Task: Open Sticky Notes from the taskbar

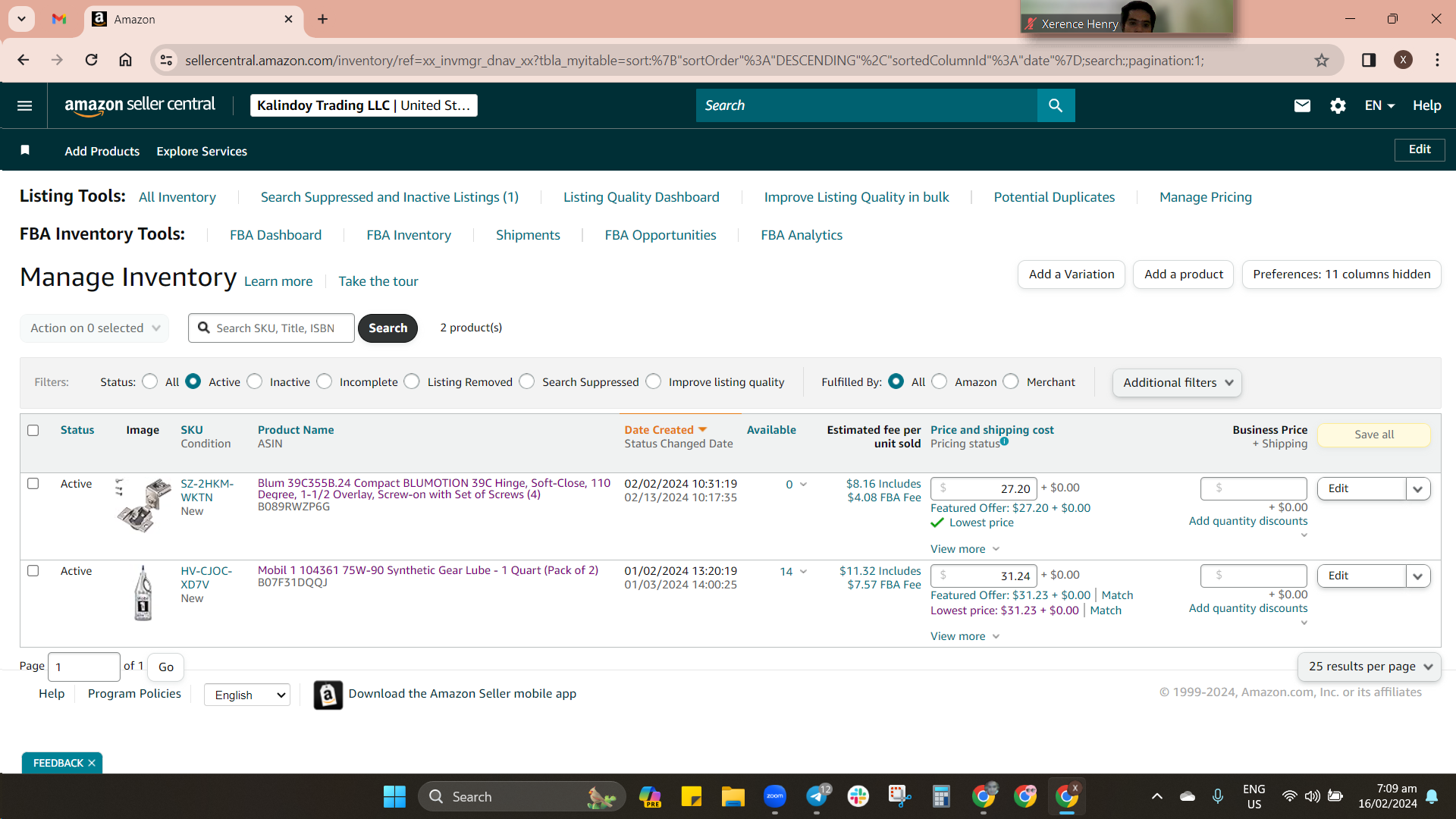Action: (x=691, y=796)
